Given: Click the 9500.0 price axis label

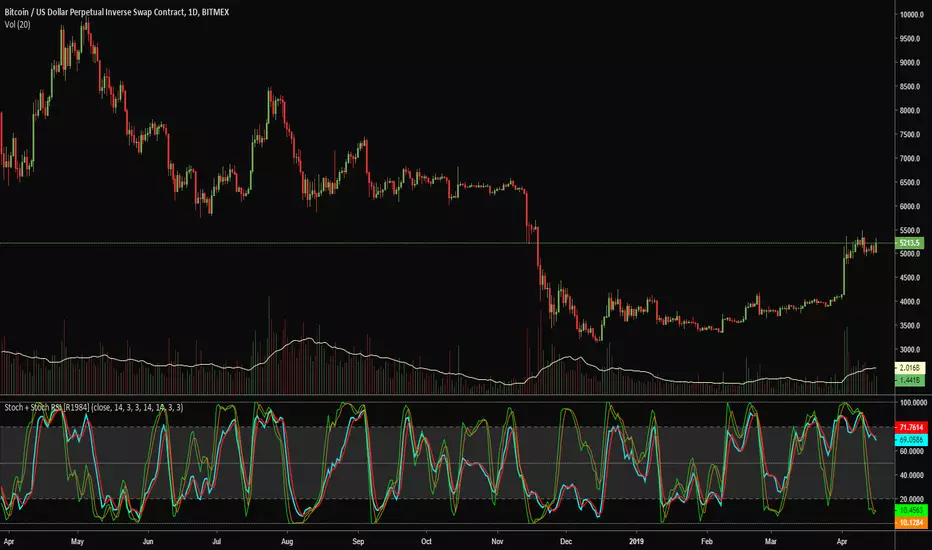Looking at the screenshot, I should coord(910,39).
